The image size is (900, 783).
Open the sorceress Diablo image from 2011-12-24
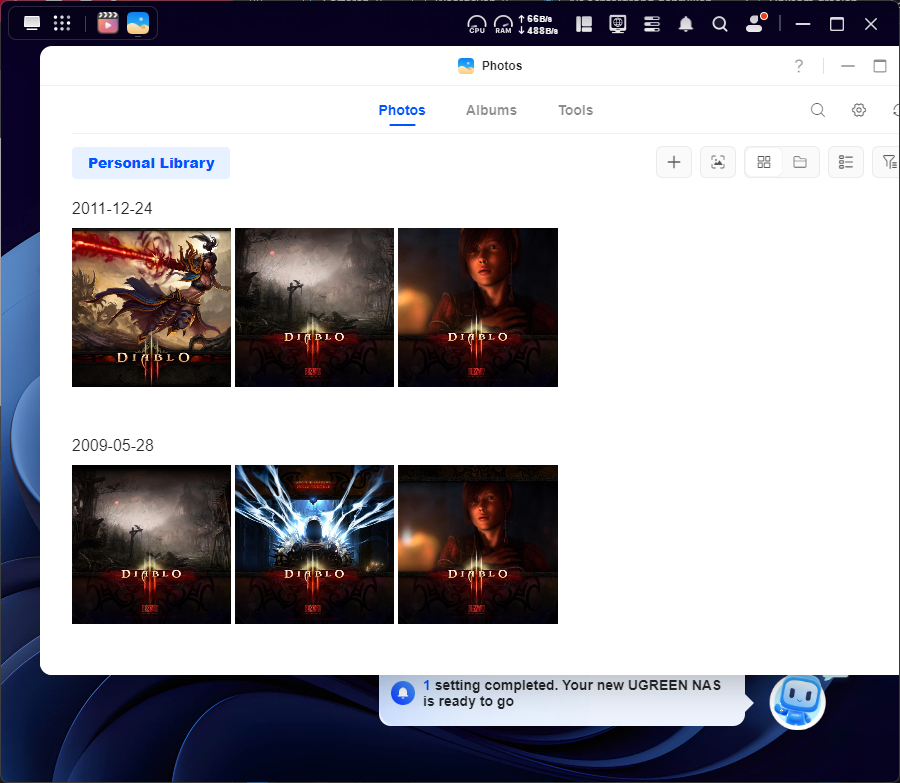[x=152, y=307]
